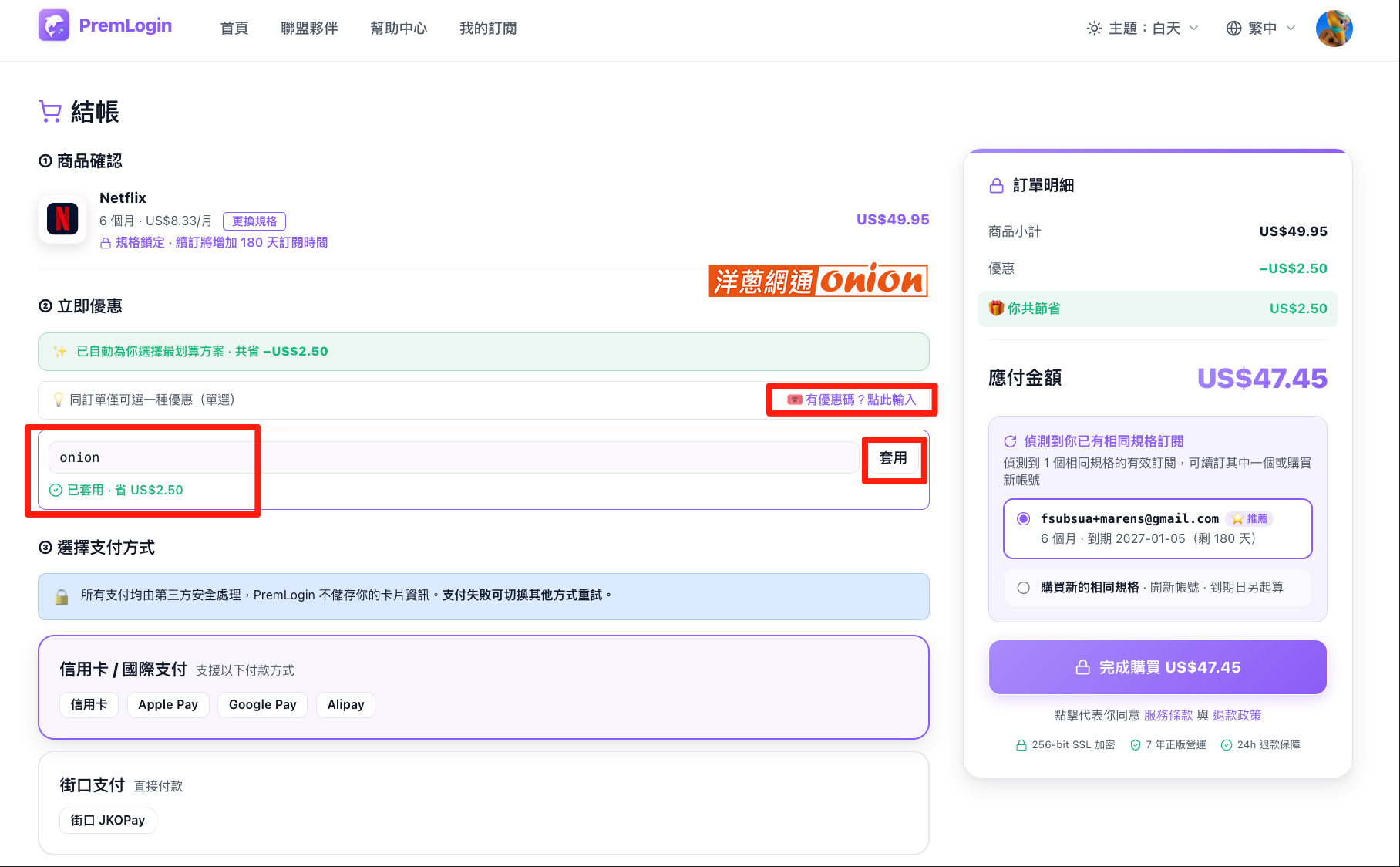Click the gift icon beside 你共節省
This screenshot has width=1400, height=867.
point(996,309)
